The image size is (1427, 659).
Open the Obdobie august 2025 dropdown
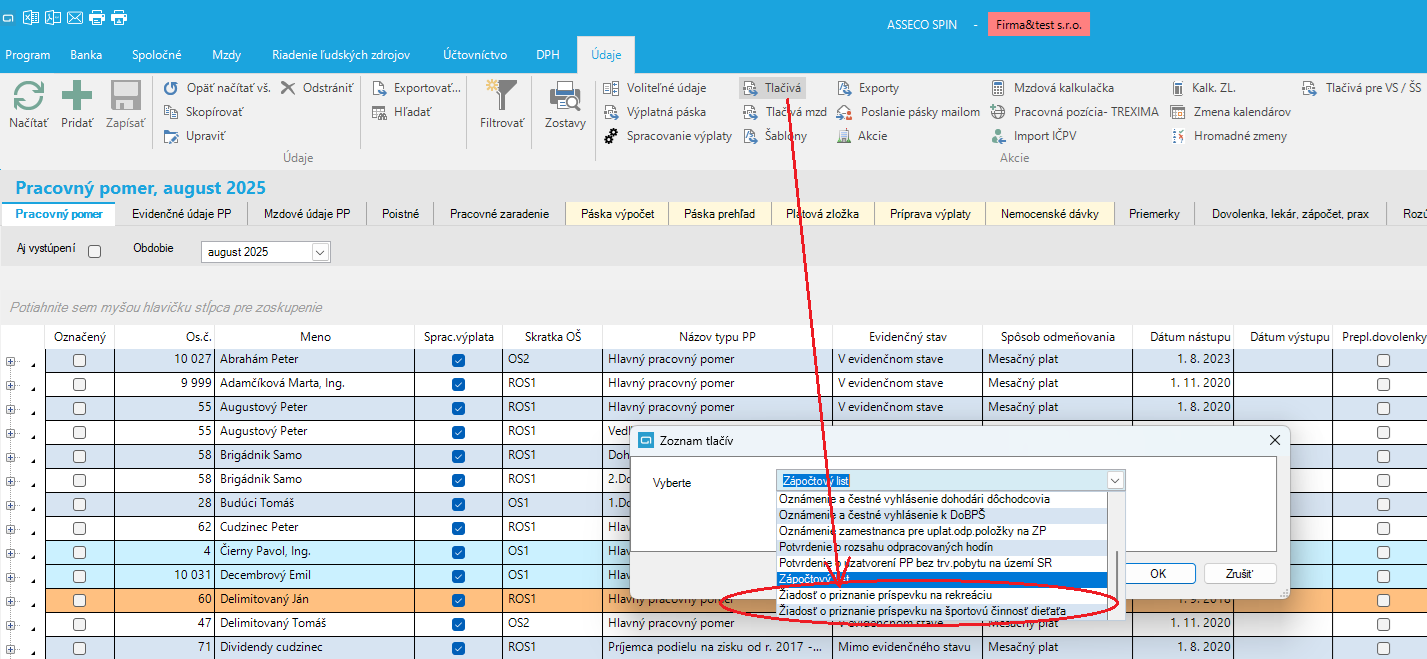pyautogui.click(x=320, y=253)
